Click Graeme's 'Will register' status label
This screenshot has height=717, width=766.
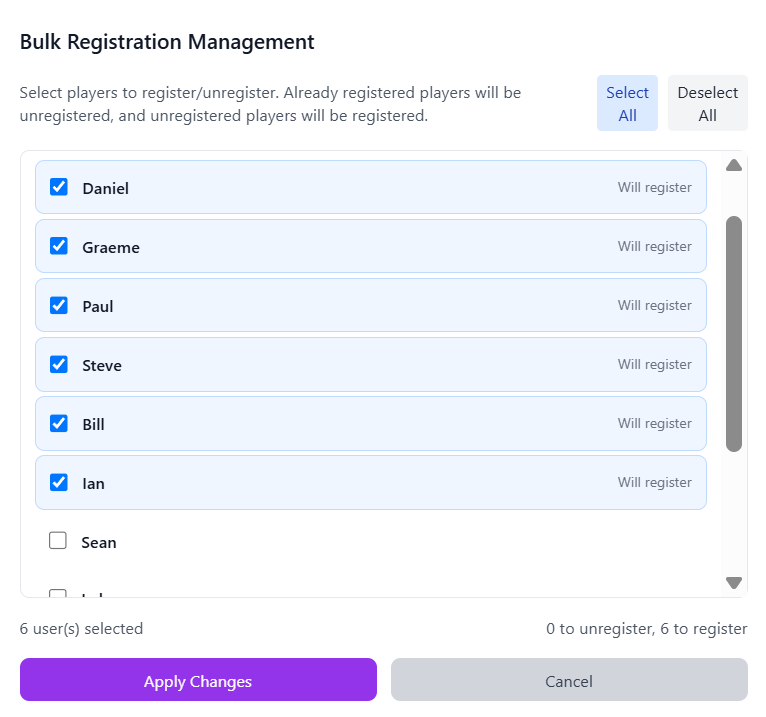tap(654, 246)
